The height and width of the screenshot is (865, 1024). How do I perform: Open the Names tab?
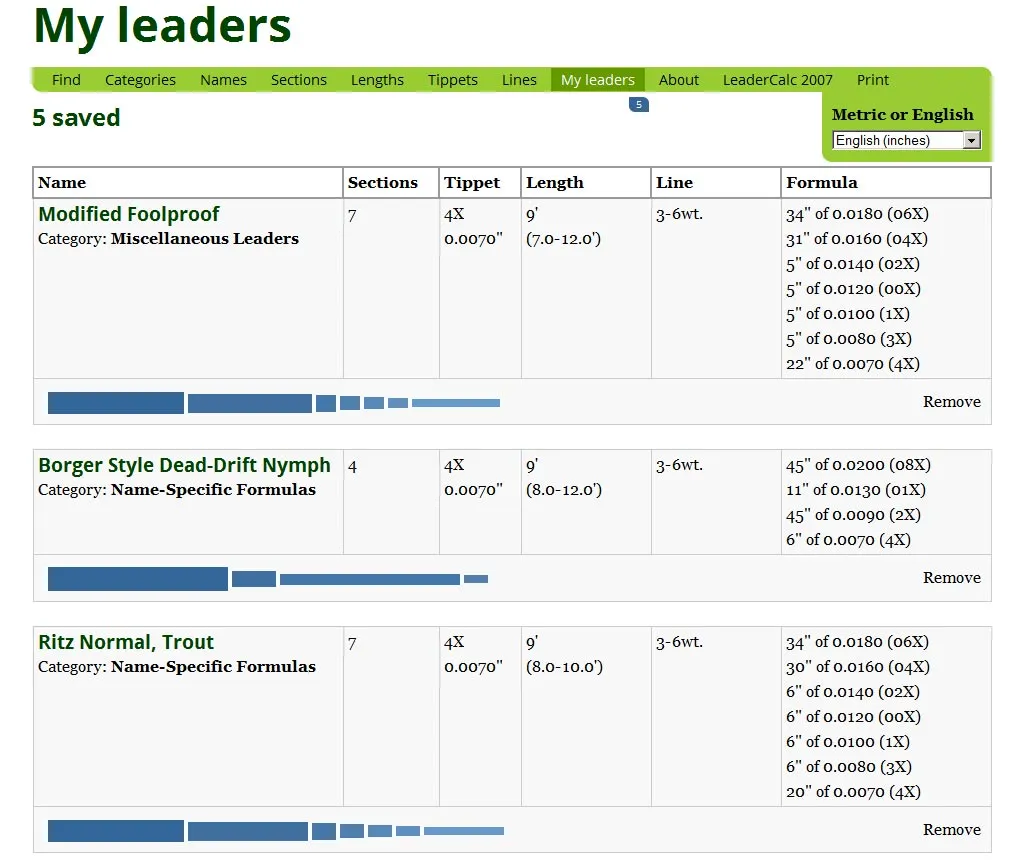pos(223,80)
